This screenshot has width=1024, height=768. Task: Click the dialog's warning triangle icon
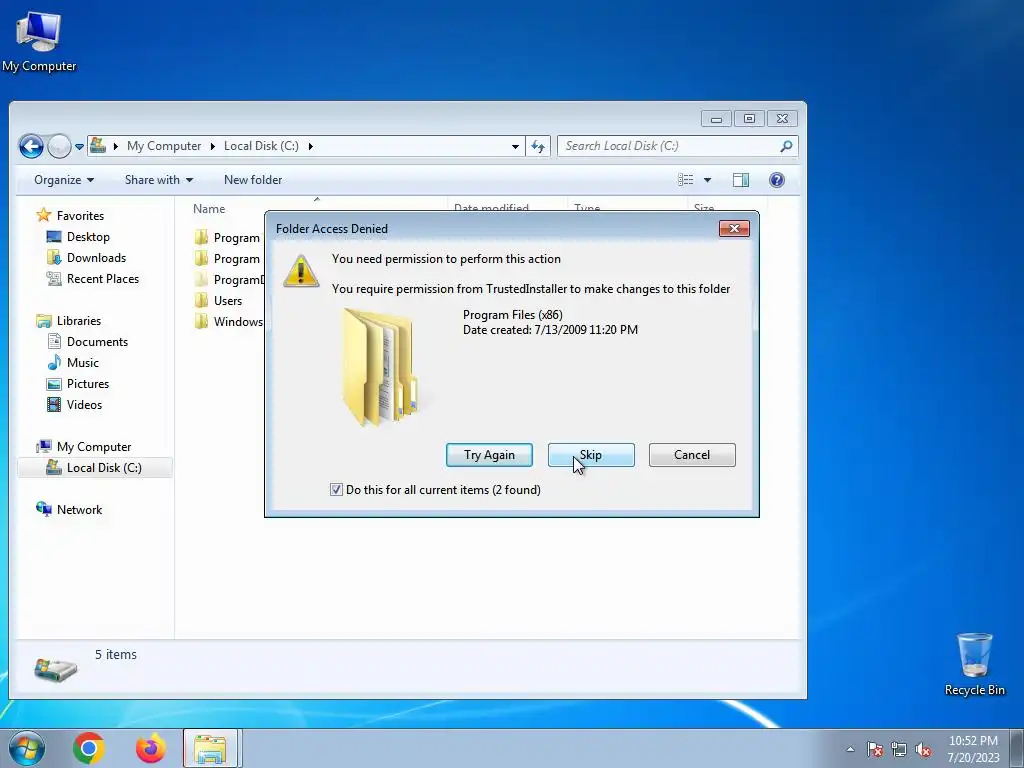point(300,271)
